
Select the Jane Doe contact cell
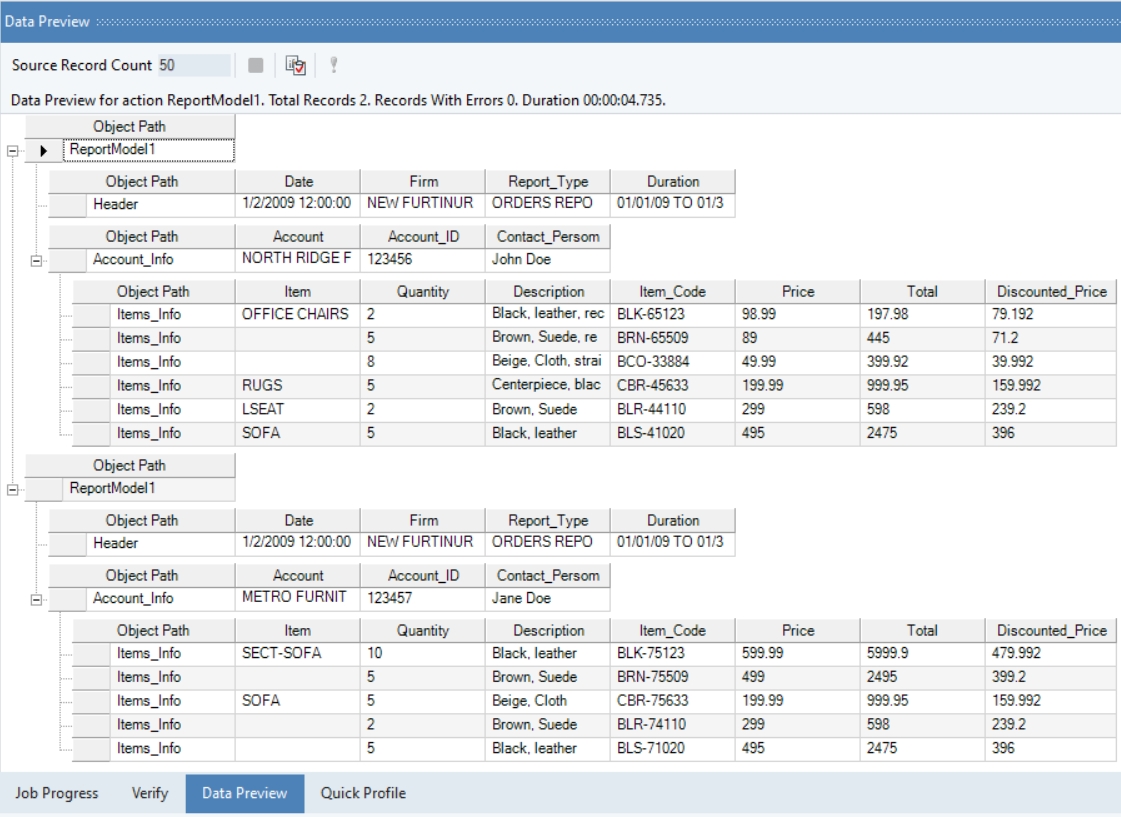pyautogui.click(x=547, y=599)
